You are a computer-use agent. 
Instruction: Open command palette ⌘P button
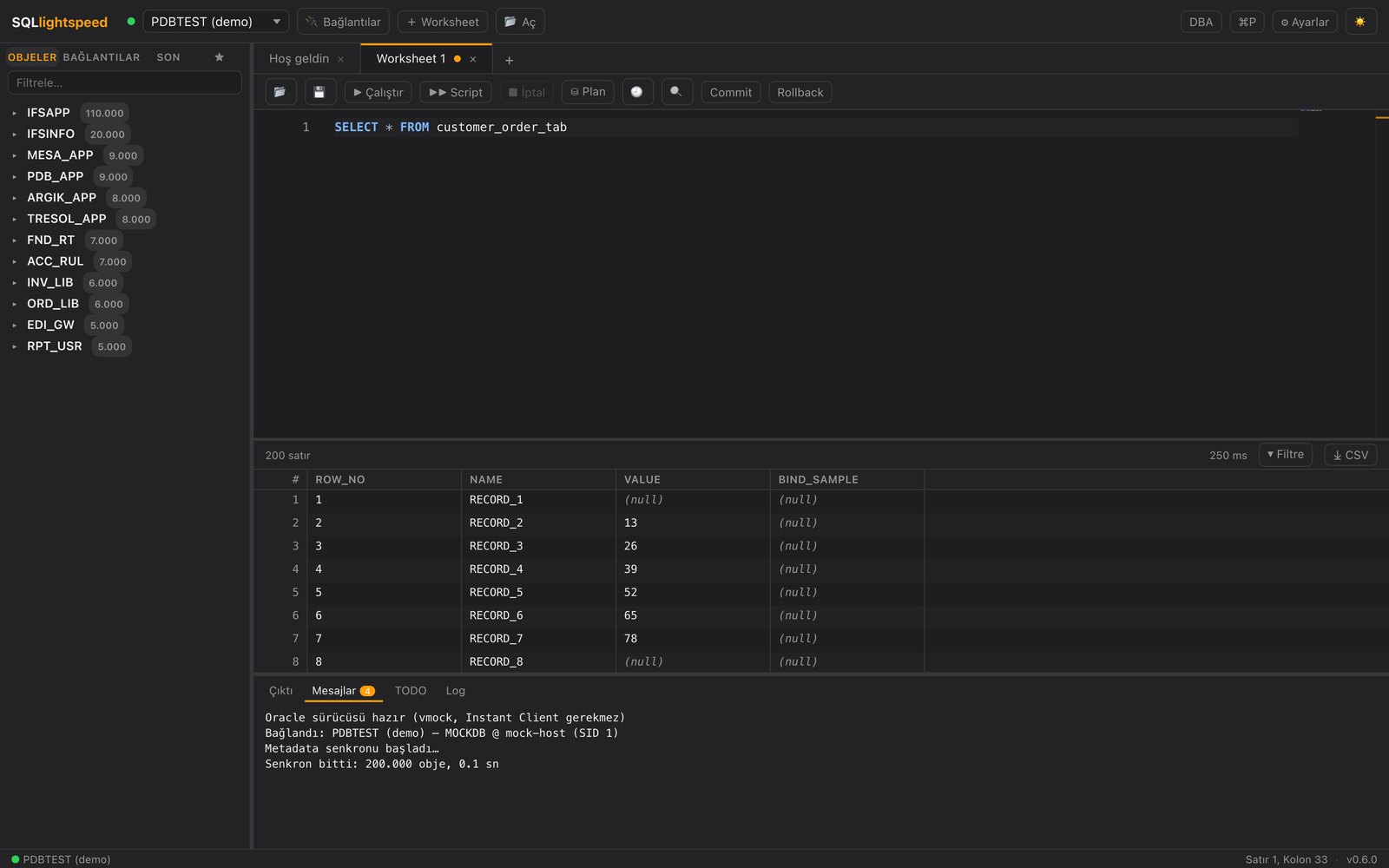[1247, 22]
